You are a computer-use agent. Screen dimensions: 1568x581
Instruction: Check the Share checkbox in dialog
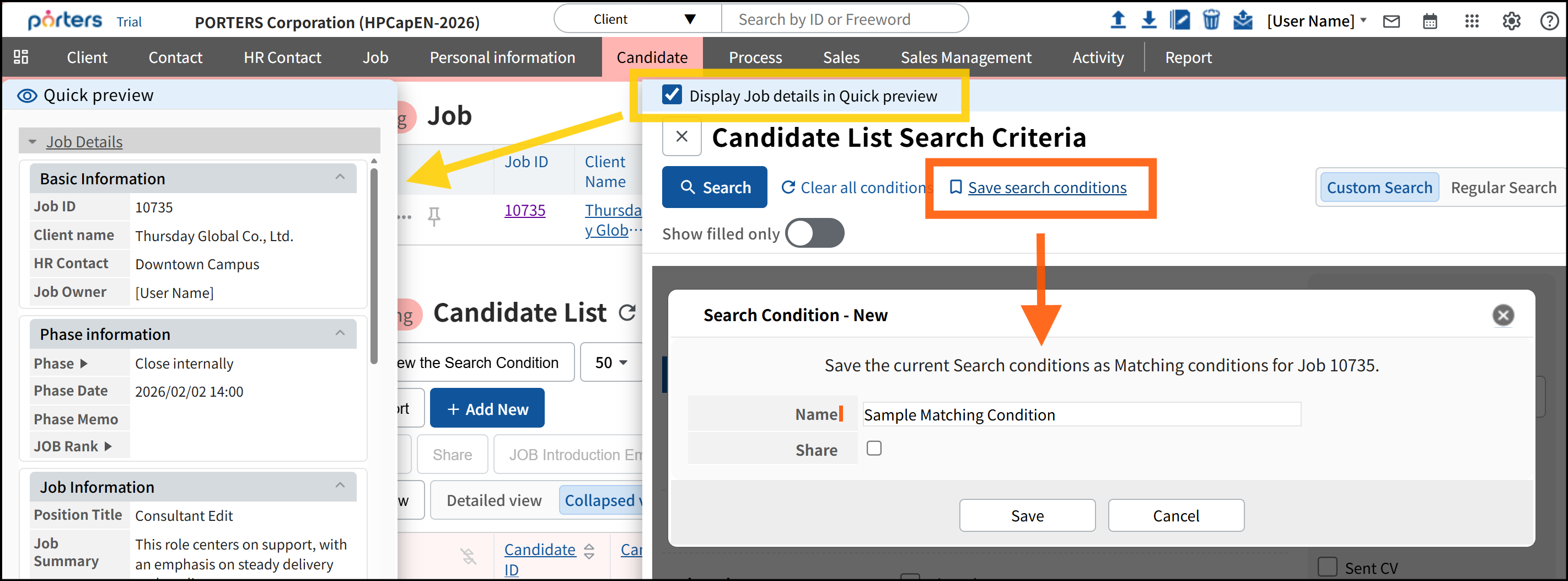pyautogui.click(x=874, y=449)
